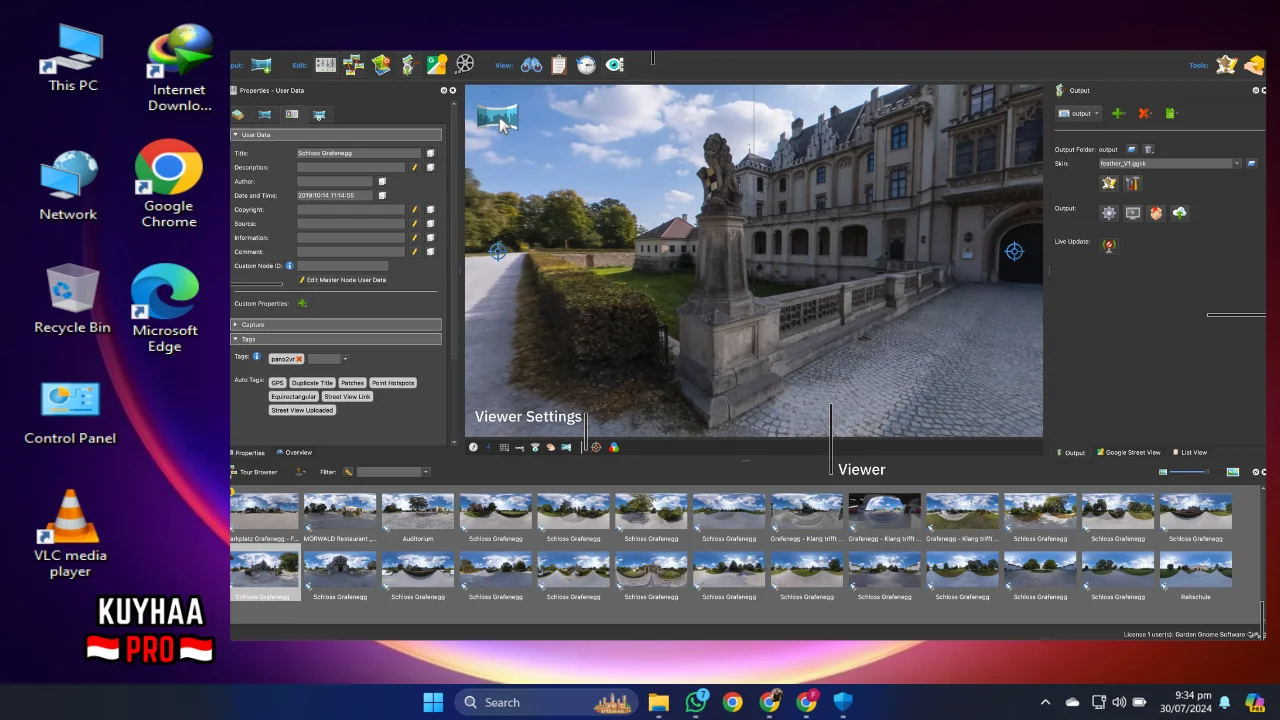1280x720 pixels.
Task: Select the MÖRWALD Restaurant thumbnail
Action: [x=340, y=519]
